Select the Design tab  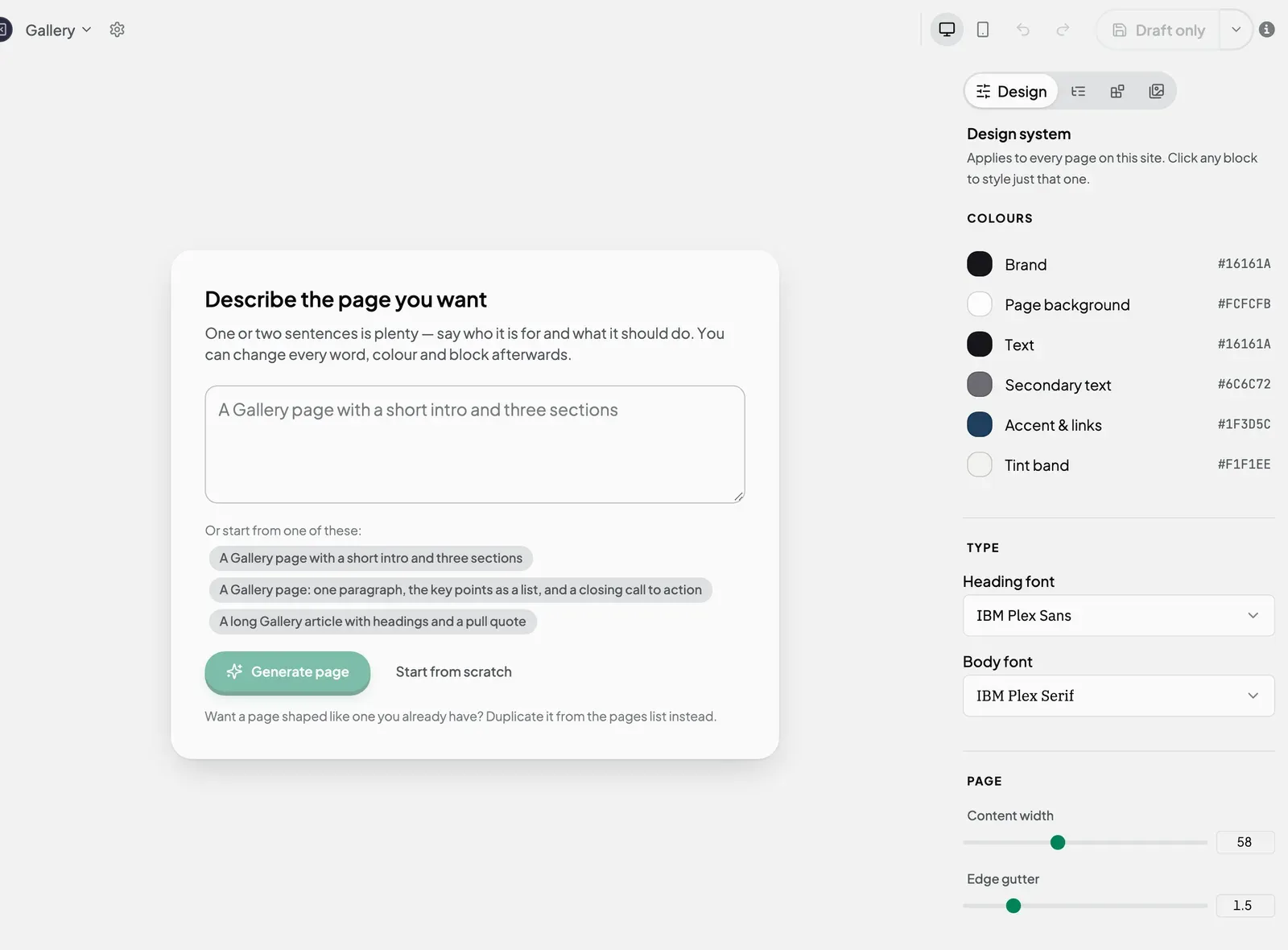(1011, 91)
